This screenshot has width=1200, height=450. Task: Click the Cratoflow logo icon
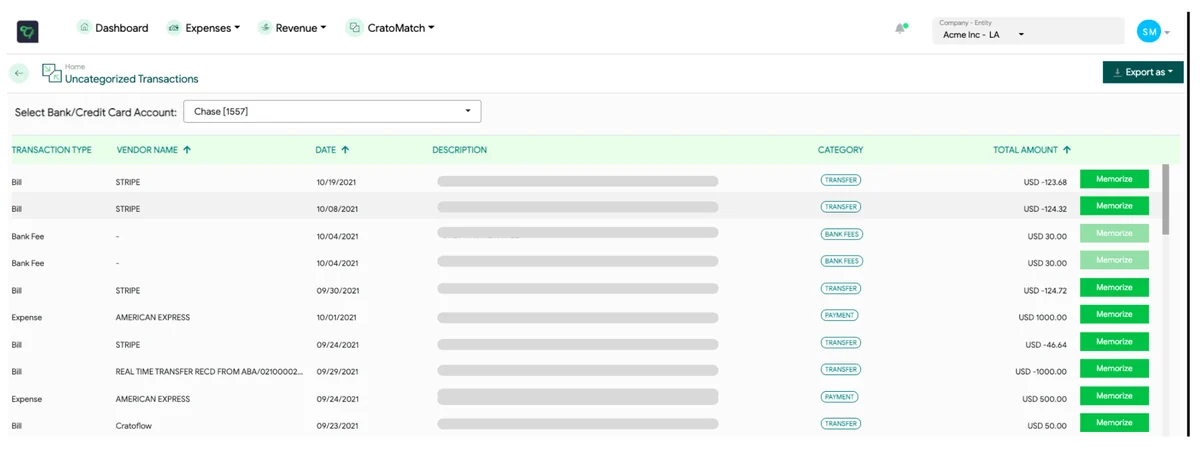click(27, 32)
